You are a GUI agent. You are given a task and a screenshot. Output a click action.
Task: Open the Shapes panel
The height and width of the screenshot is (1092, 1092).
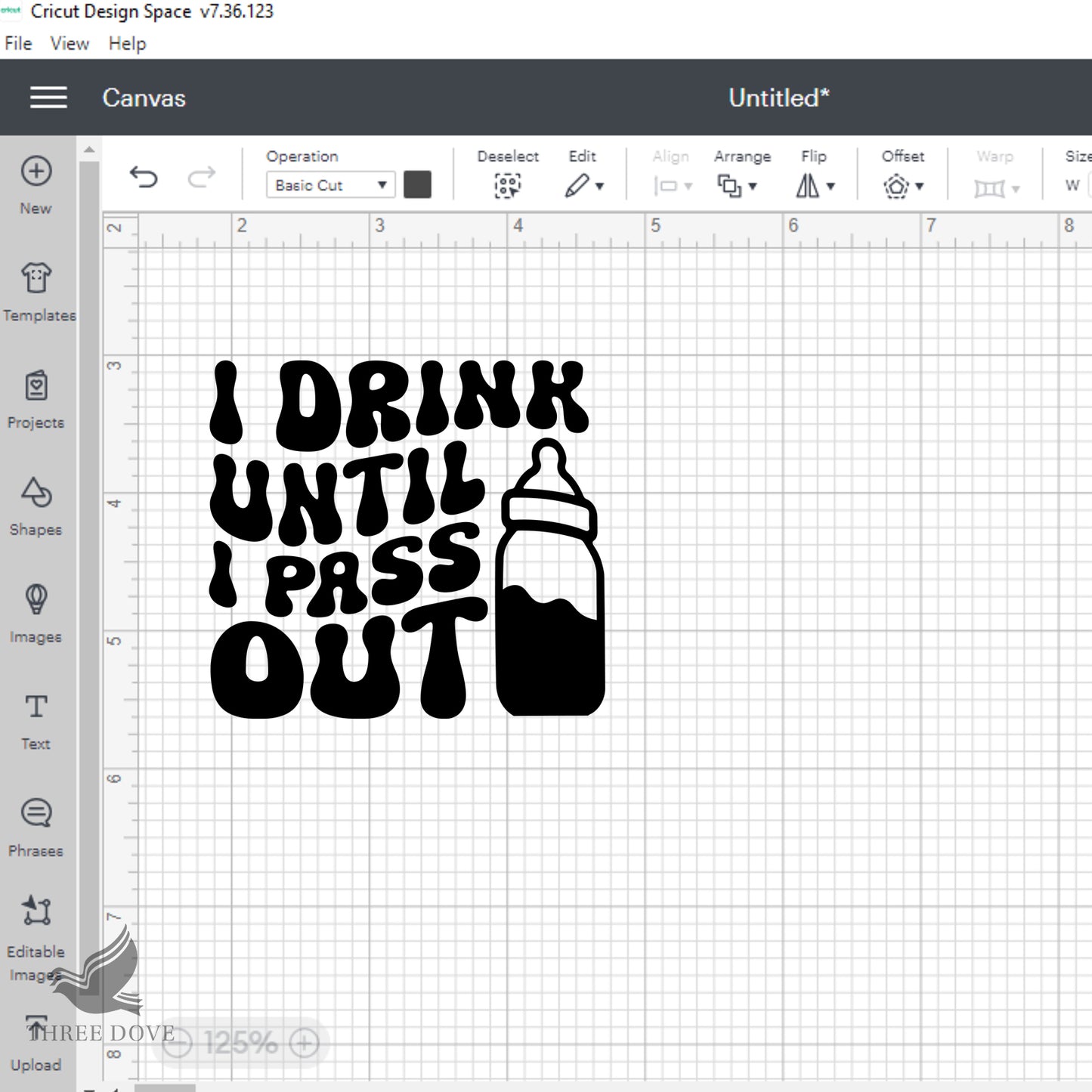pyautogui.click(x=36, y=507)
